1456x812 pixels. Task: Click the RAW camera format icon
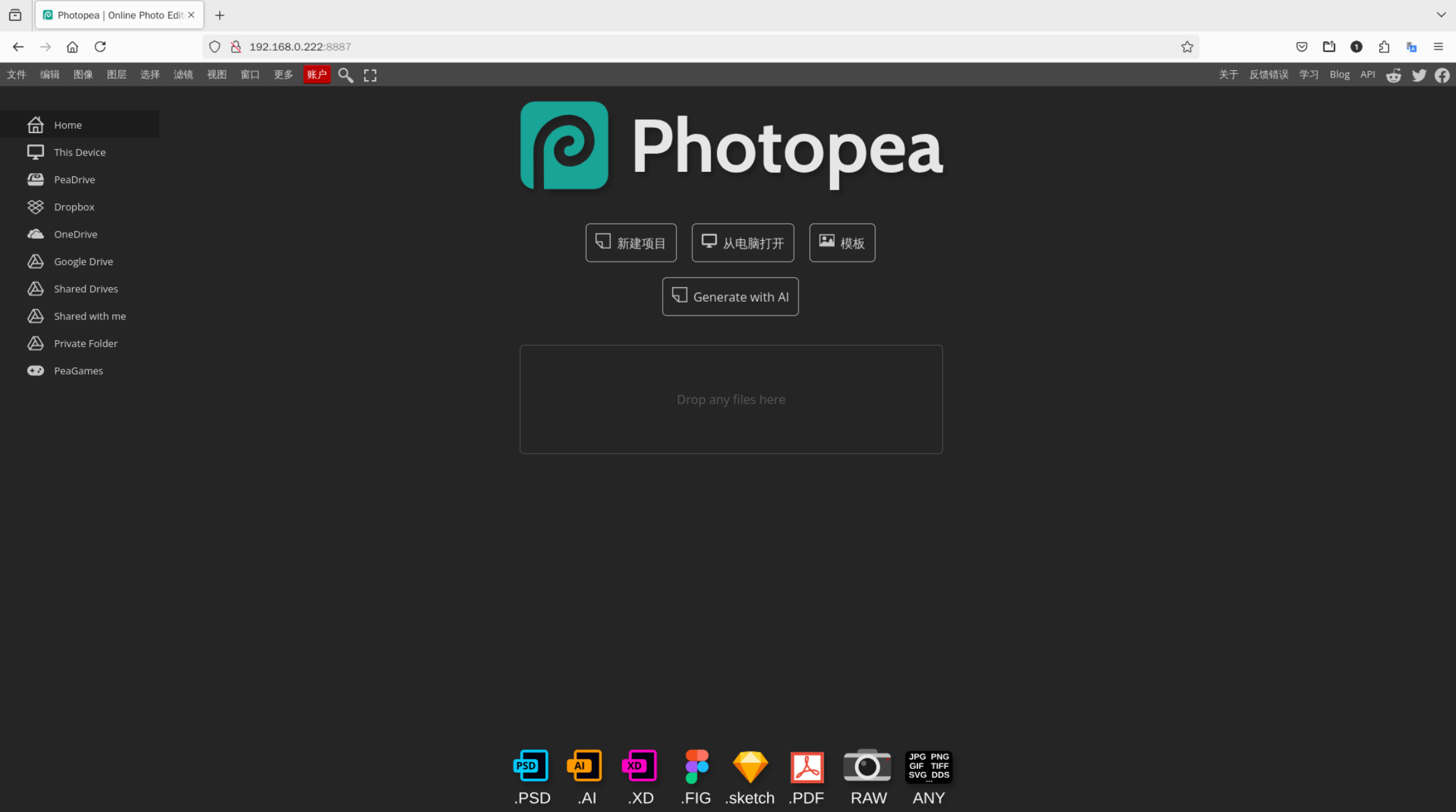click(x=867, y=766)
